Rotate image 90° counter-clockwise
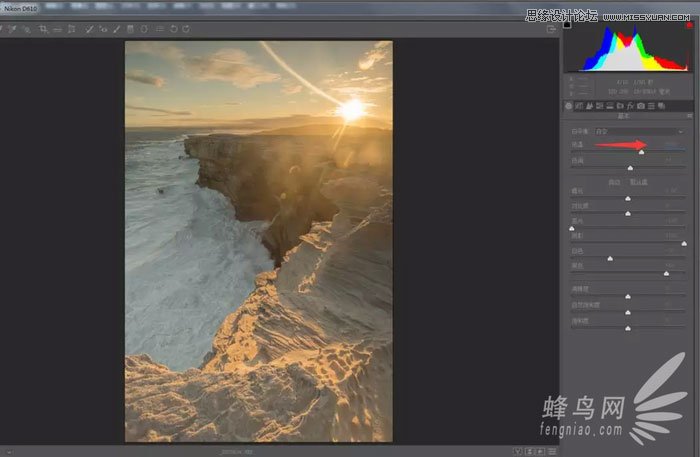Image resolution: width=700 pixels, height=457 pixels. (173, 30)
